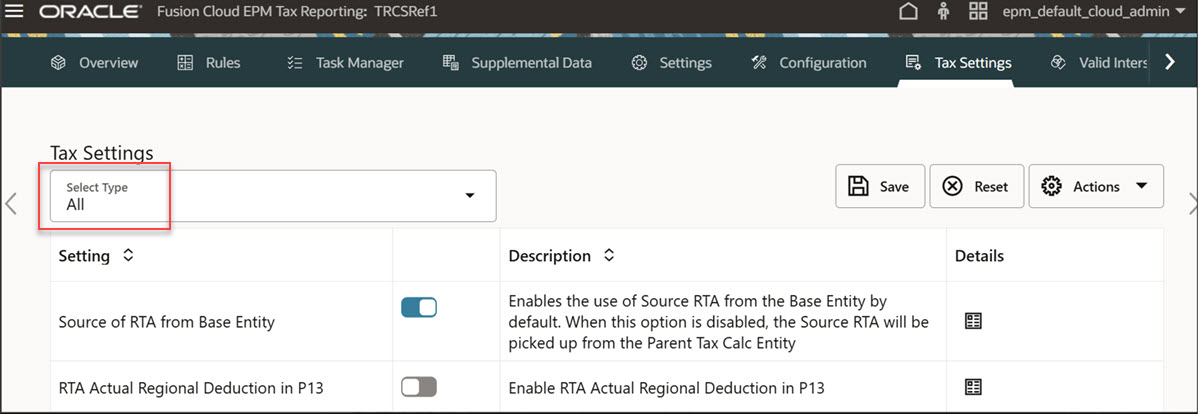Switch to the Rules tab
Viewport: 1200px width, 414px height.
209,62
